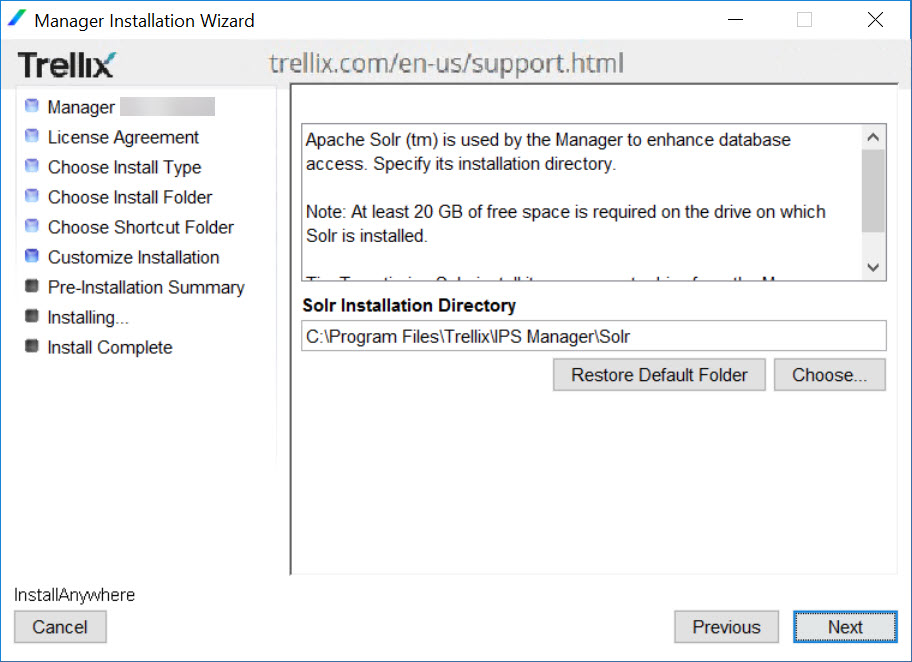Open the Choose... folder browser
This screenshot has width=912, height=662.
[x=829, y=375]
